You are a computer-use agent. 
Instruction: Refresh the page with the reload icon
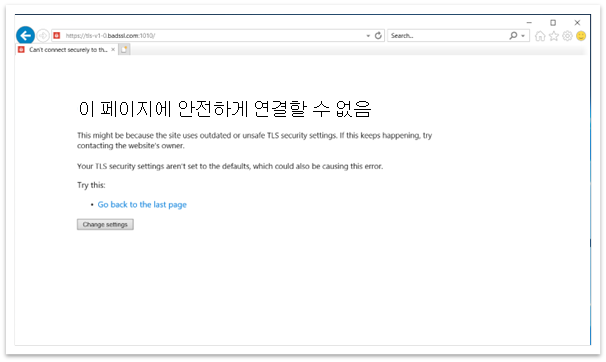[378, 36]
